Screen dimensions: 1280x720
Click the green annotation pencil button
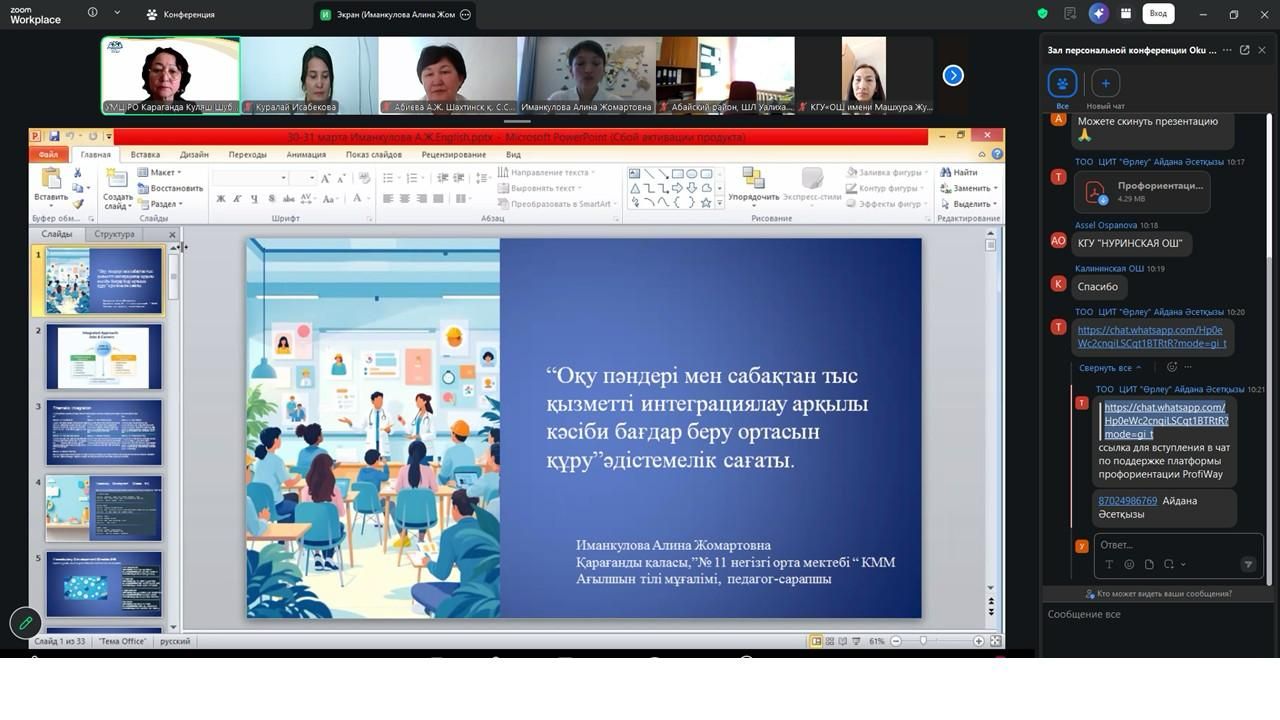point(25,623)
